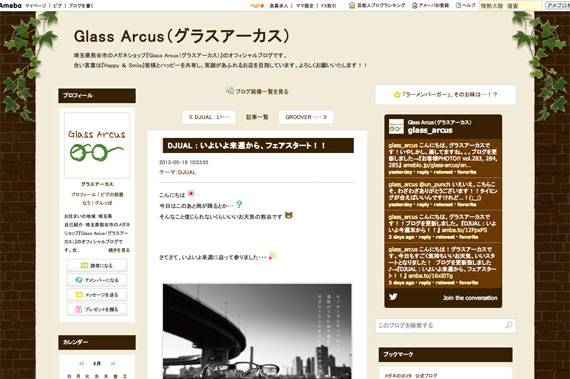
Task: Open the グルっぽ link in profile
Action: tap(103, 203)
